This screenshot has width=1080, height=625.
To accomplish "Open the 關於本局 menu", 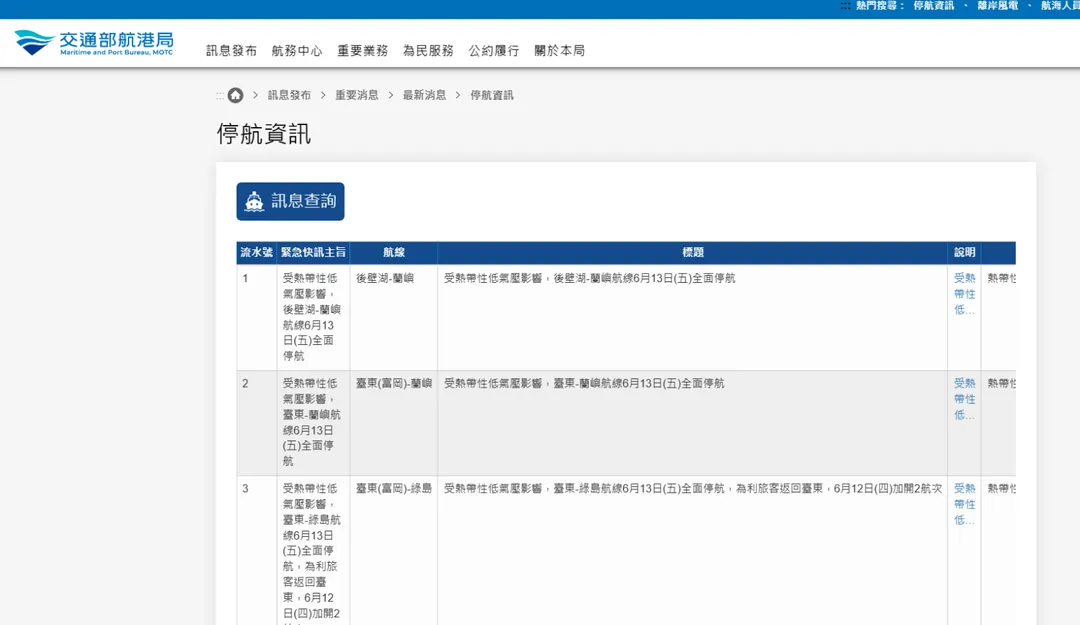I will point(559,50).
